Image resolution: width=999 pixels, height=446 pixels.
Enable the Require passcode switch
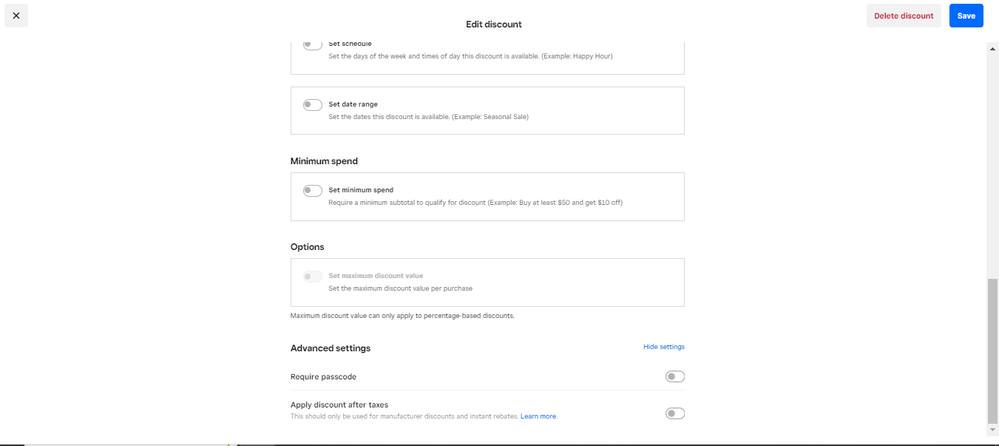point(675,377)
